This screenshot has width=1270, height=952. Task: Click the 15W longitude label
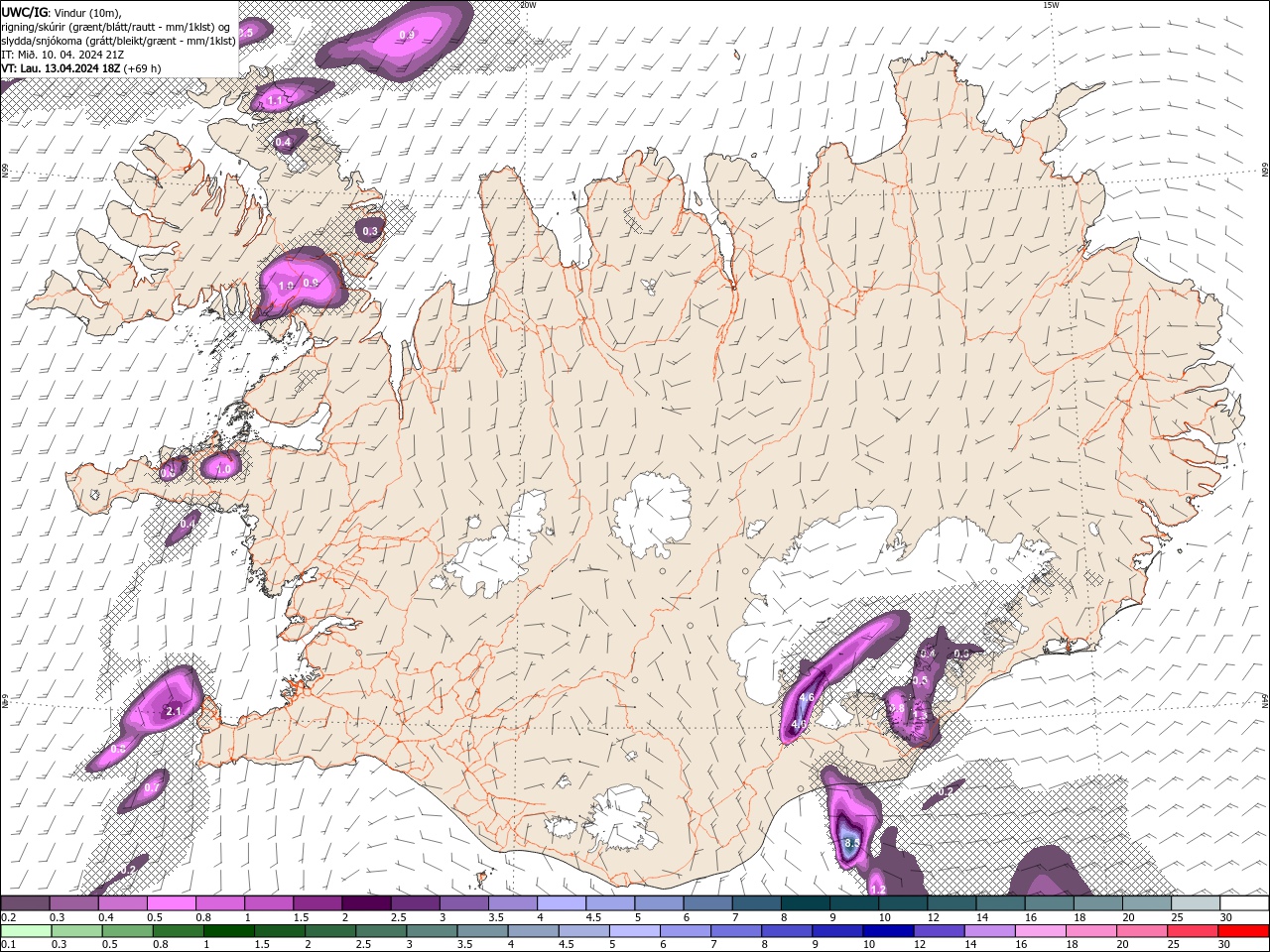(1051, 5)
